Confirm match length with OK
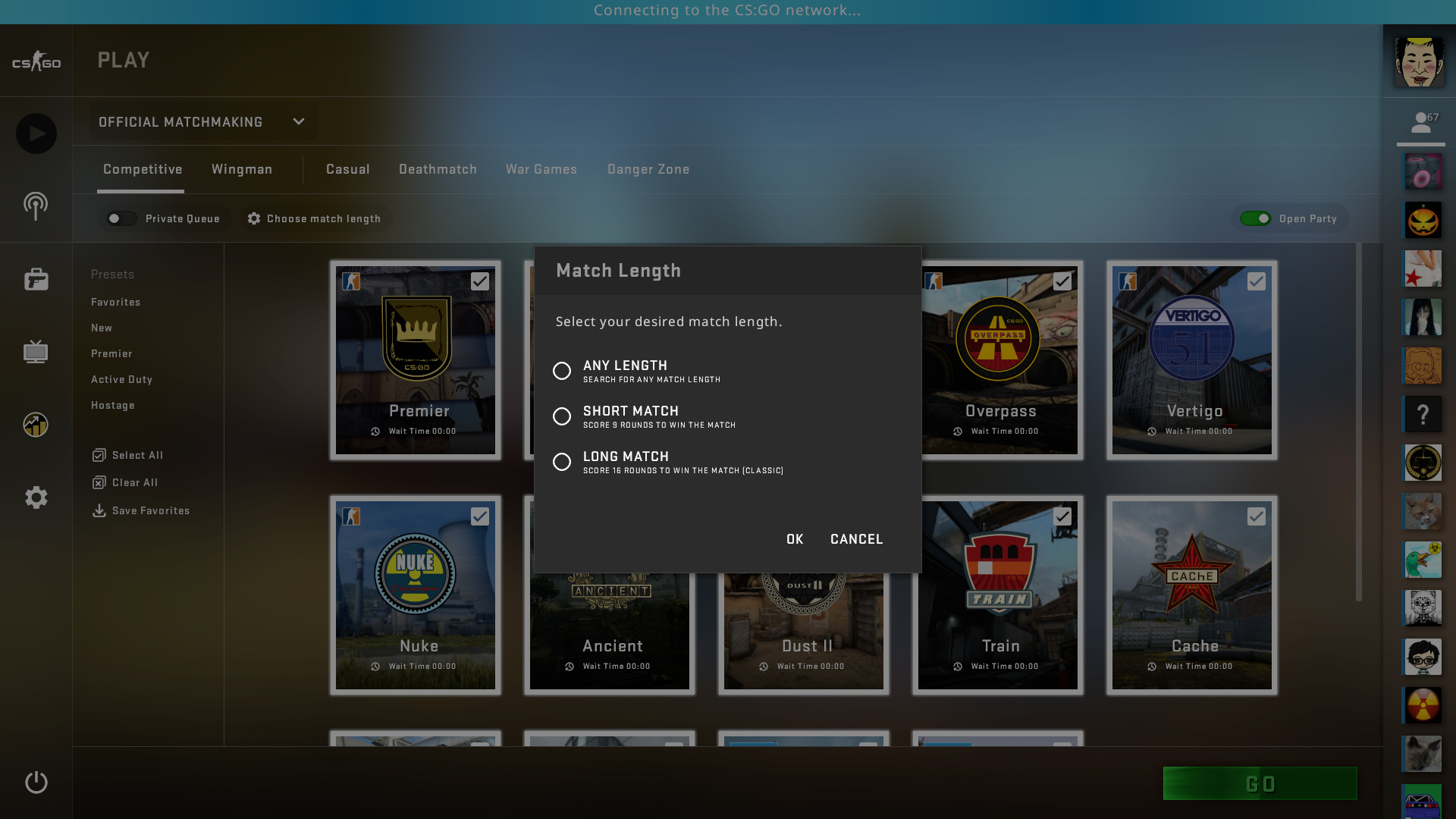 795,539
